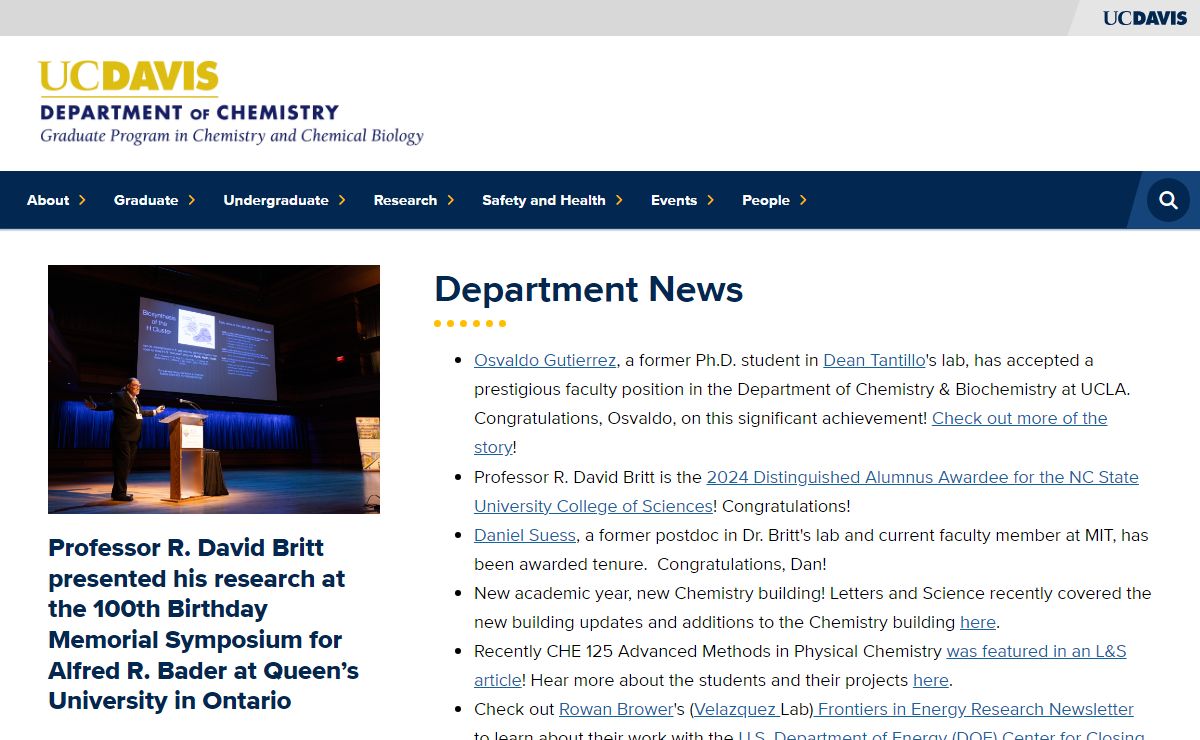Open the Safety and Health menu item
The height and width of the screenshot is (740, 1200).
point(544,200)
